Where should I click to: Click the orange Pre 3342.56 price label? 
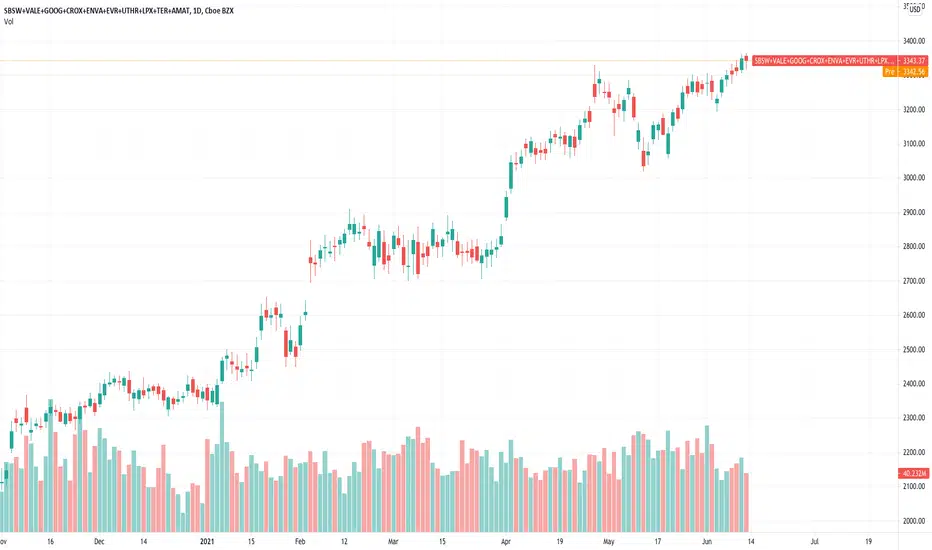click(905, 72)
